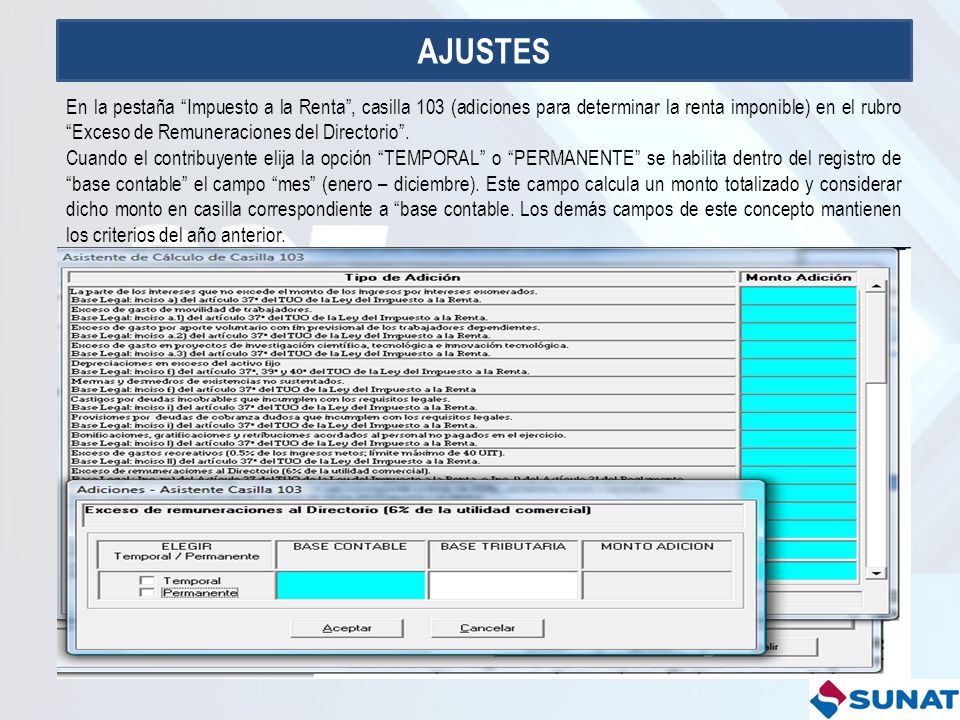The width and height of the screenshot is (960, 720).
Task: Click the vertical scrollbar thumb of addition list
Action: click(x=876, y=337)
